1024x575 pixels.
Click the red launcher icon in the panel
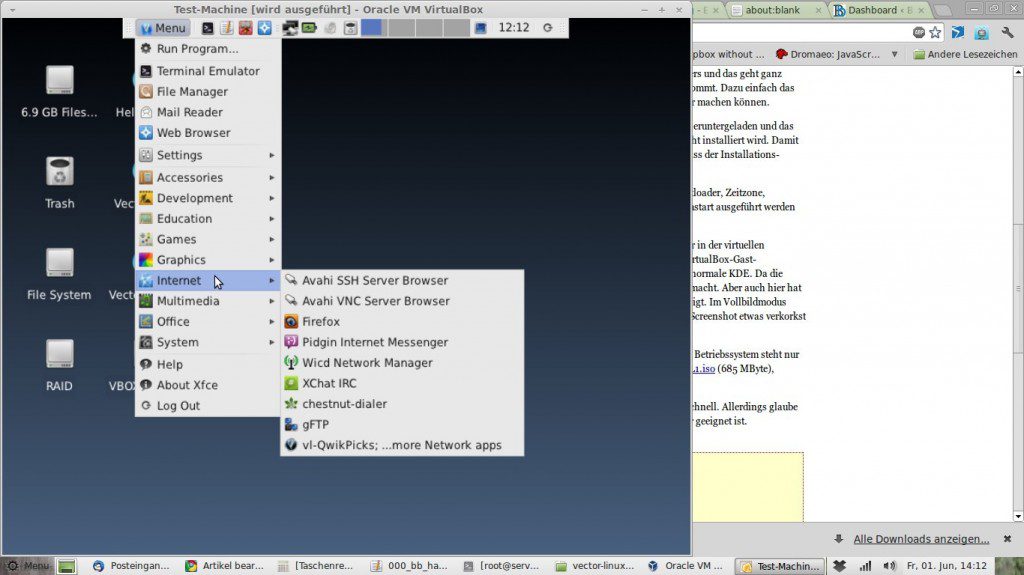tap(245, 28)
